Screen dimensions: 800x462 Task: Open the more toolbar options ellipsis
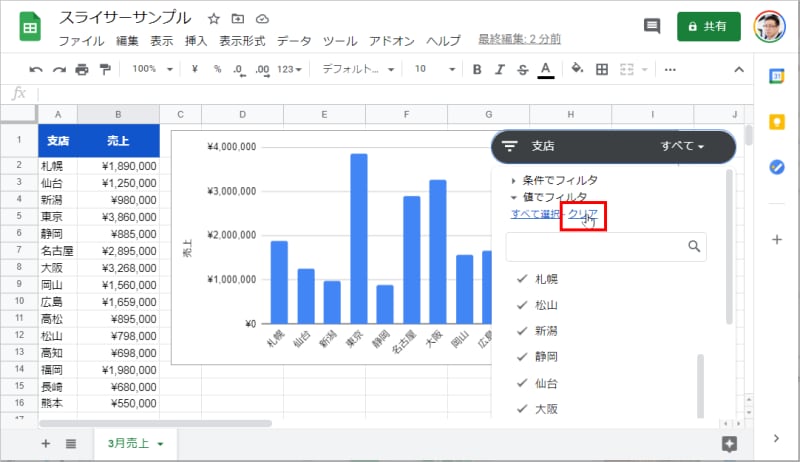[670, 69]
